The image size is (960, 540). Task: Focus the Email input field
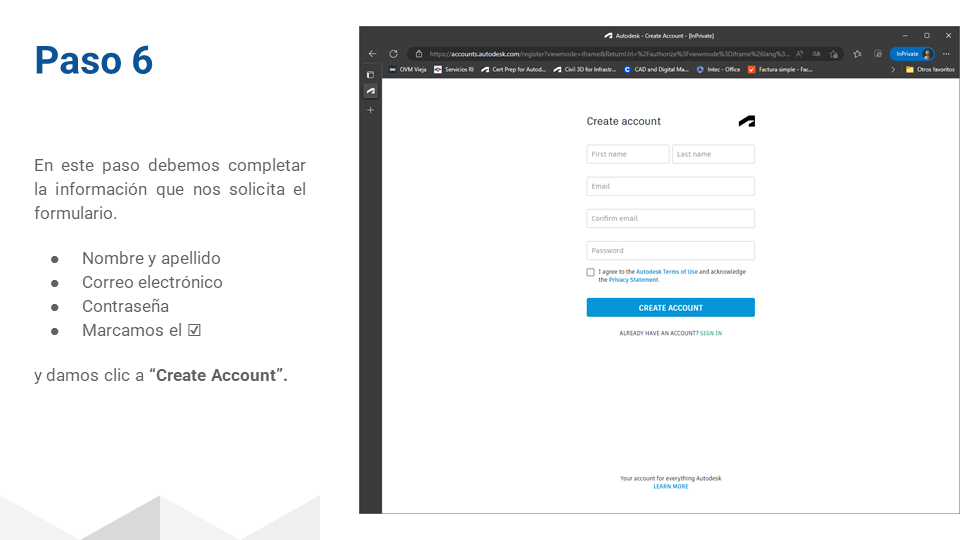[x=670, y=186]
